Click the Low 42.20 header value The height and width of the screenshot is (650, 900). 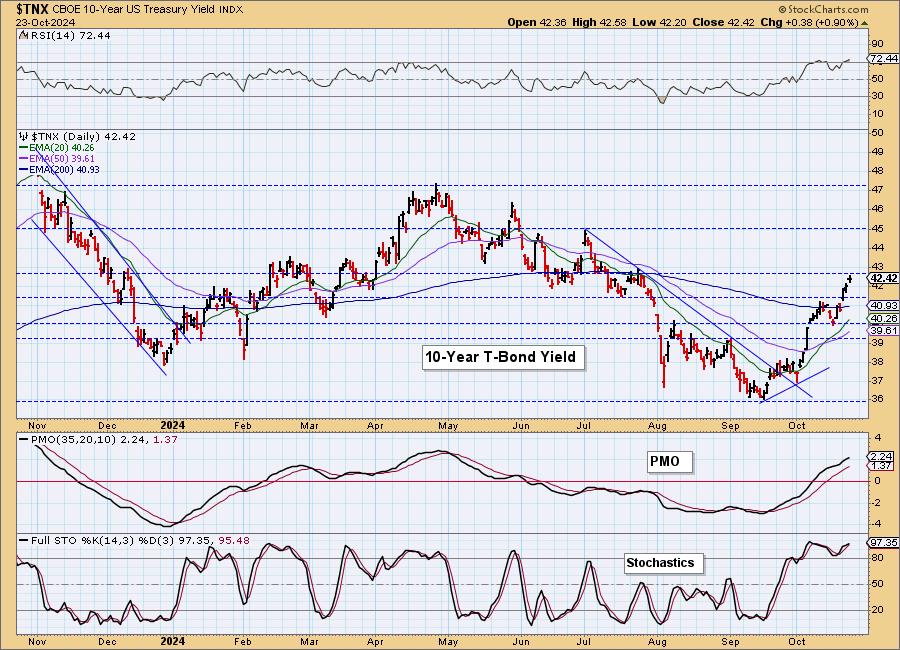click(660, 22)
